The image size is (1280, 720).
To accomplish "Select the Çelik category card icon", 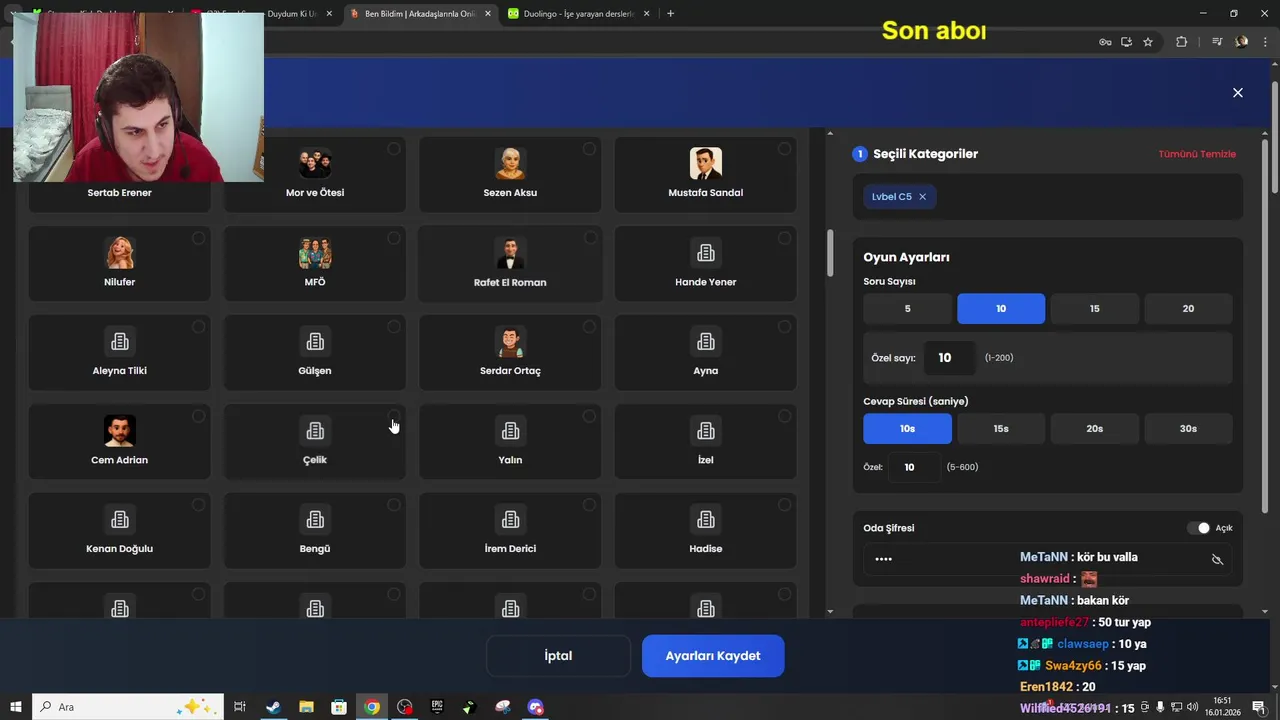I will (x=315, y=431).
